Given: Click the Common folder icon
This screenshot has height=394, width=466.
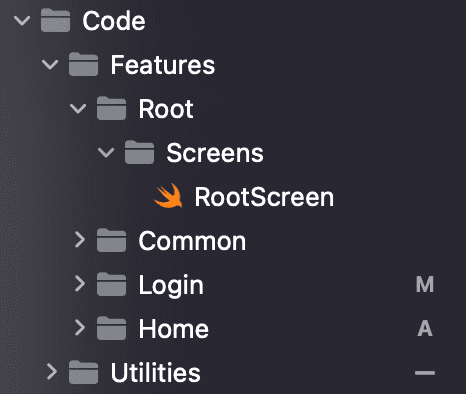Looking at the screenshot, I should (111, 240).
